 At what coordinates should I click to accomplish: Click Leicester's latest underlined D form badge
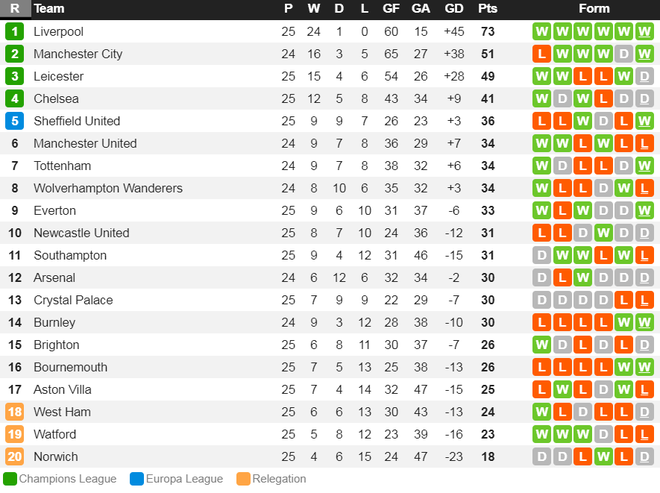[644, 77]
